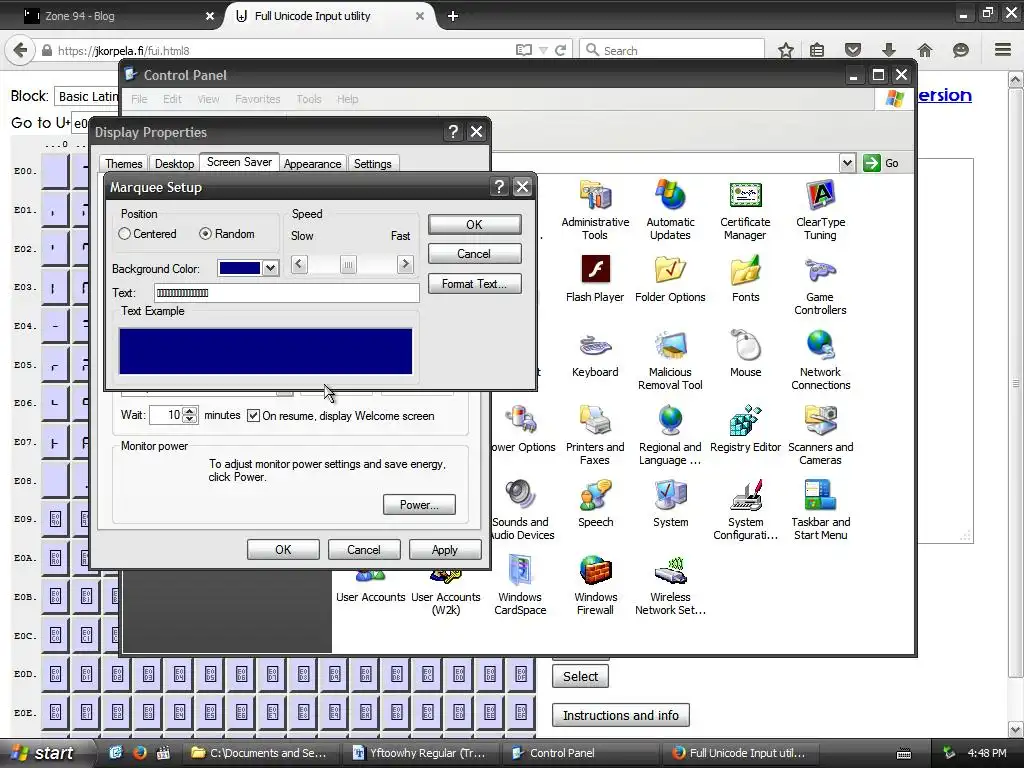This screenshot has width=1024, height=768.
Task: Click the navy Background Color swatch
Action: click(x=240, y=268)
